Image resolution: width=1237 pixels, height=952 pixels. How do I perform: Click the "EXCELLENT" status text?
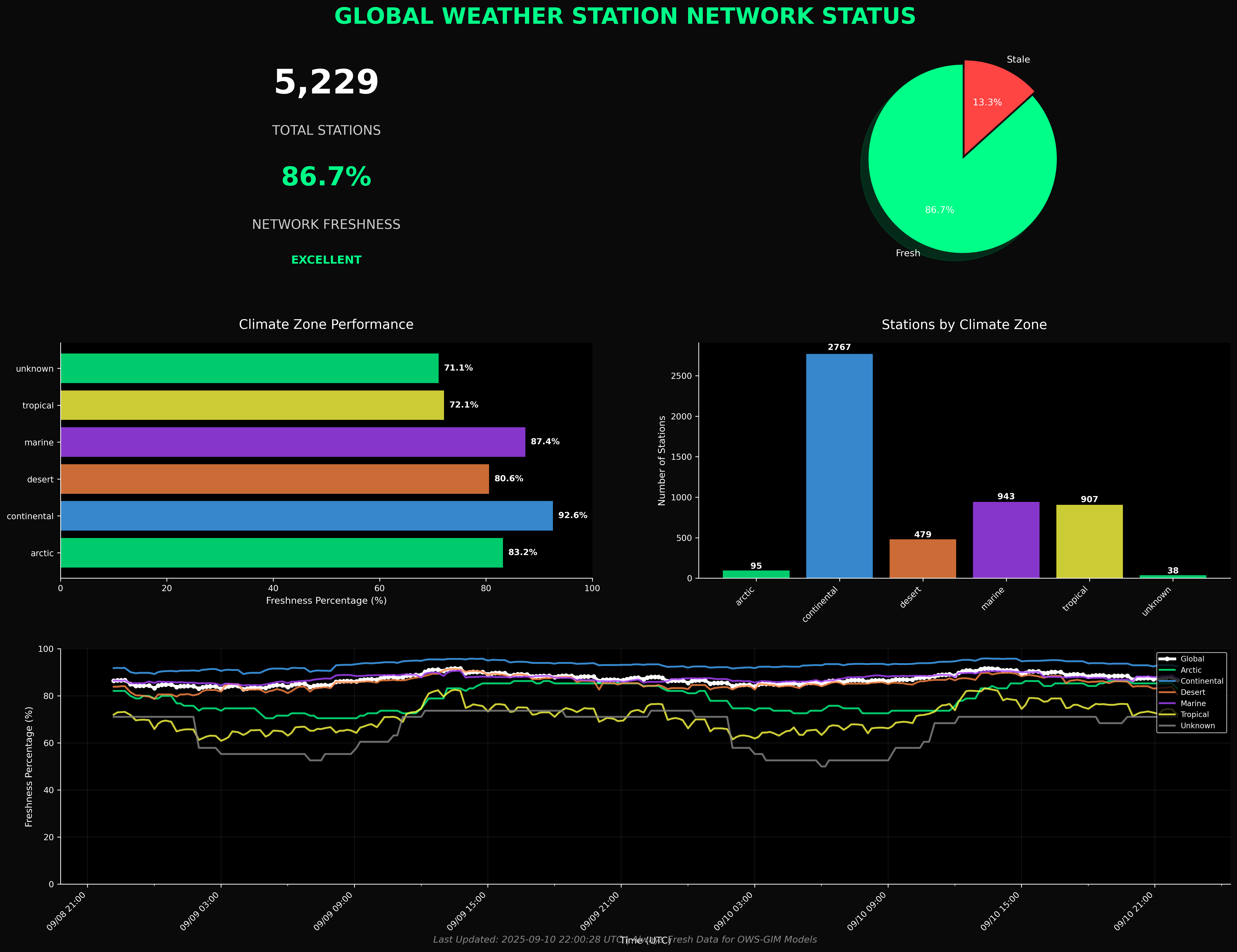coord(326,260)
